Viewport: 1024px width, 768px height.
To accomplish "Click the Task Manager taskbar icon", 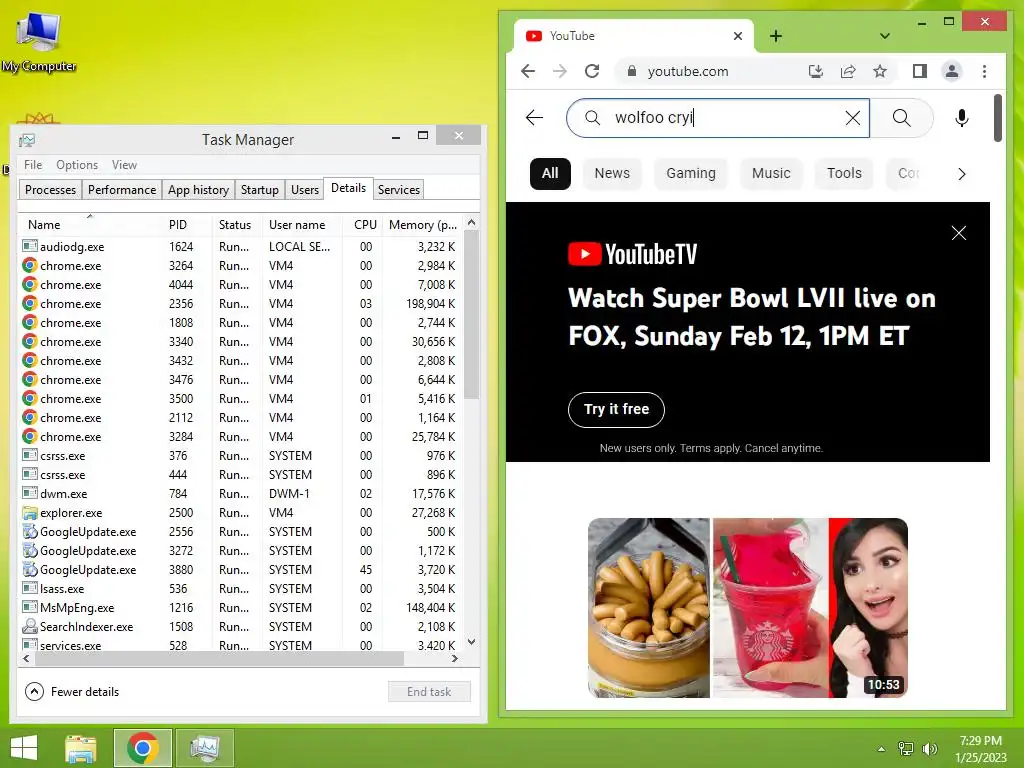I will click(204, 748).
